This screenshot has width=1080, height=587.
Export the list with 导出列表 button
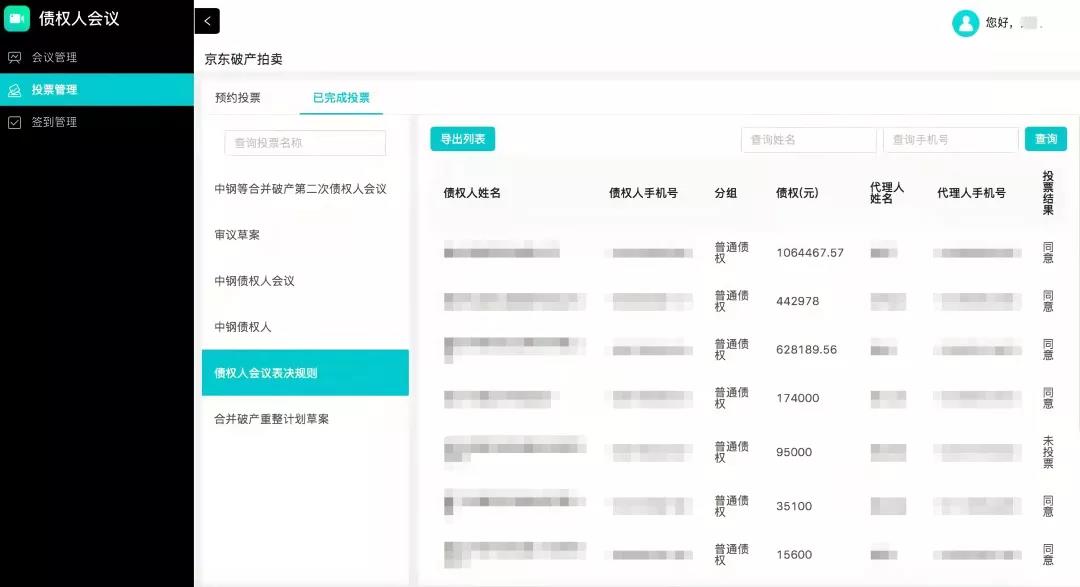pyautogui.click(x=462, y=139)
